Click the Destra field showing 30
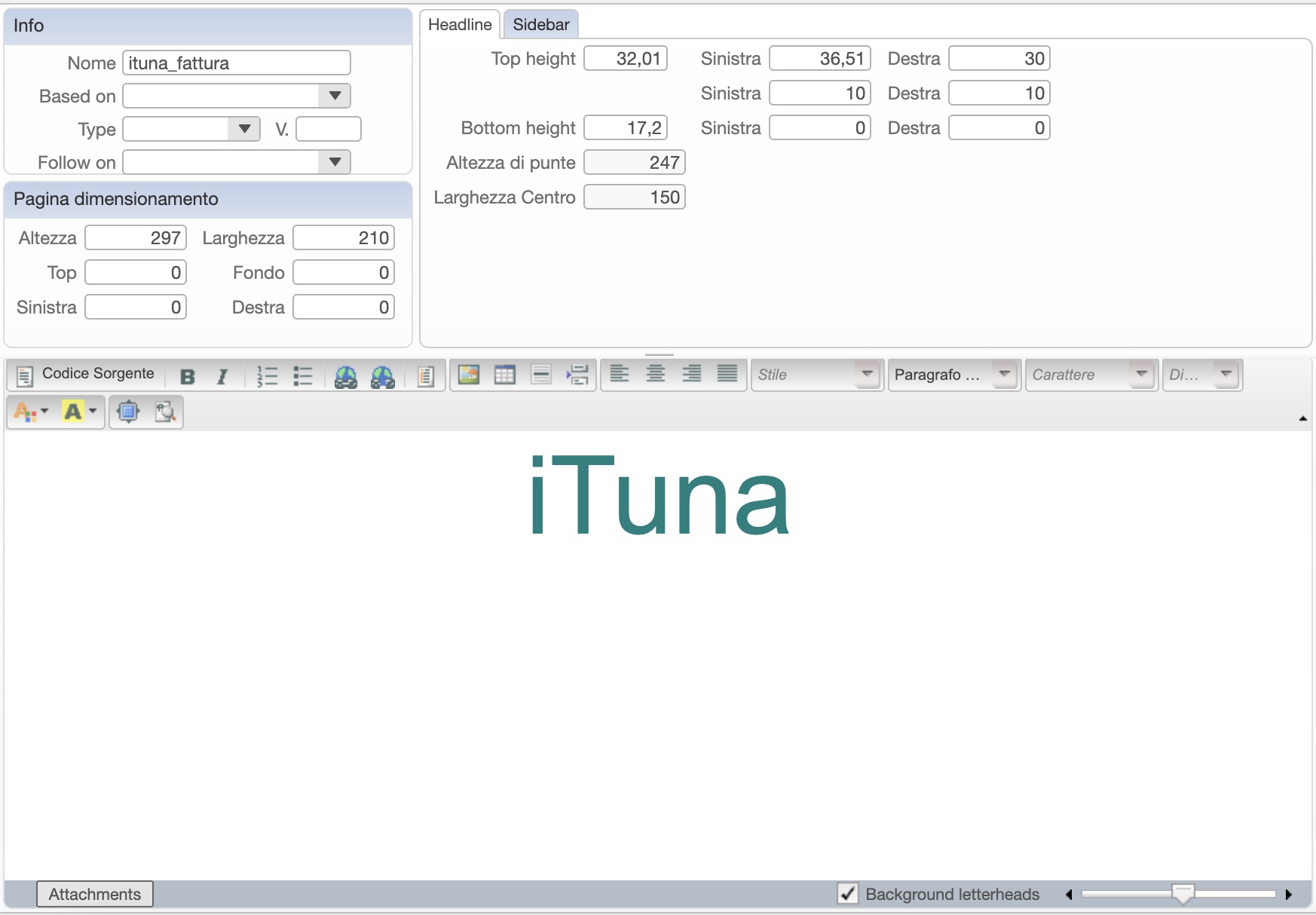Image resolution: width=1316 pixels, height=915 pixels. [999, 59]
